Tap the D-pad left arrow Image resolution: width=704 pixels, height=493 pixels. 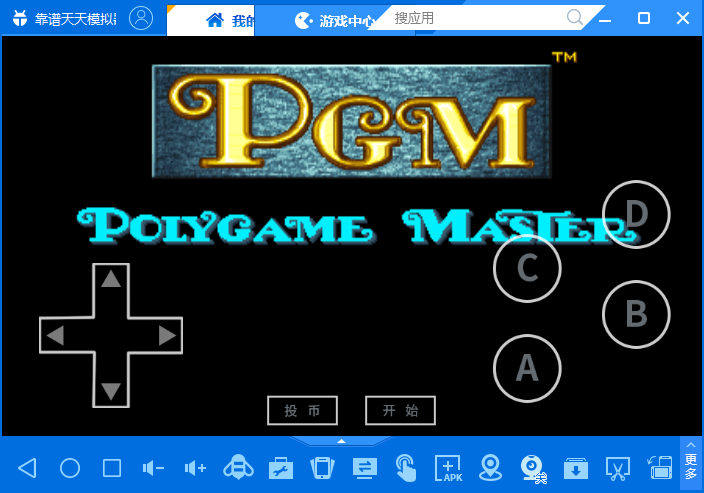coord(55,335)
